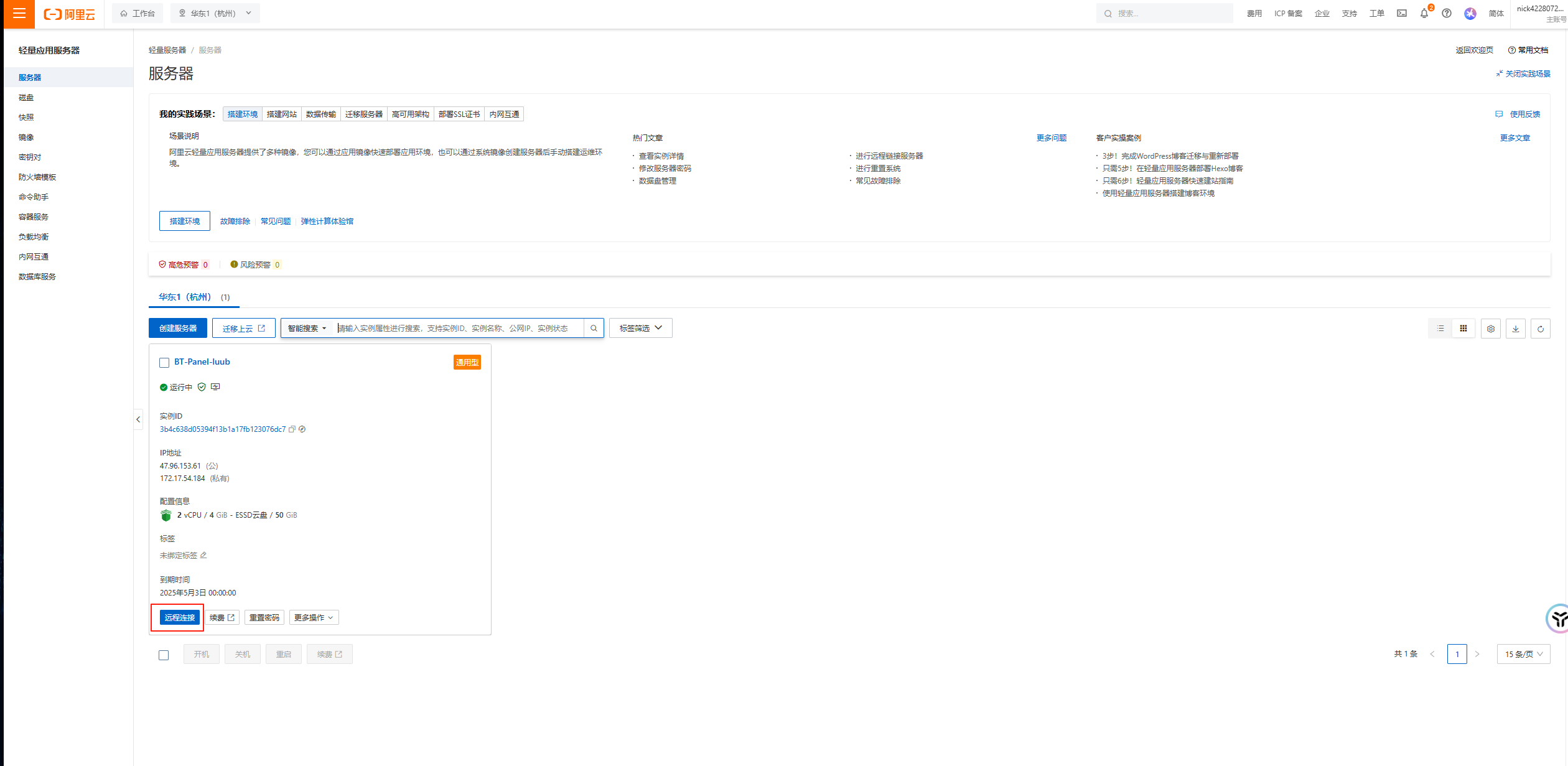This screenshot has height=766, width=1568.
Task: Click the 远程连接 button
Action: pyautogui.click(x=179, y=617)
